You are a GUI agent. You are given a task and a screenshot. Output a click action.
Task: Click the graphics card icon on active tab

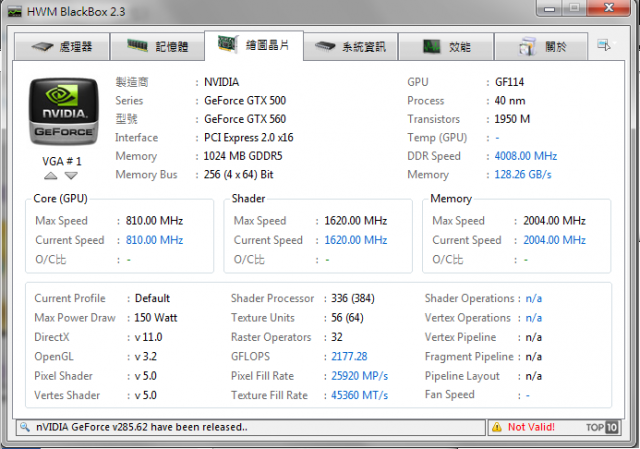coord(228,44)
